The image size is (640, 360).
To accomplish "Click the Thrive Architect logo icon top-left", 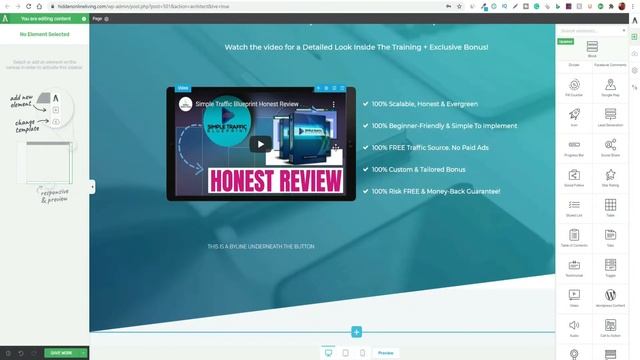I will pyautogui.click(x=5, y=19).
